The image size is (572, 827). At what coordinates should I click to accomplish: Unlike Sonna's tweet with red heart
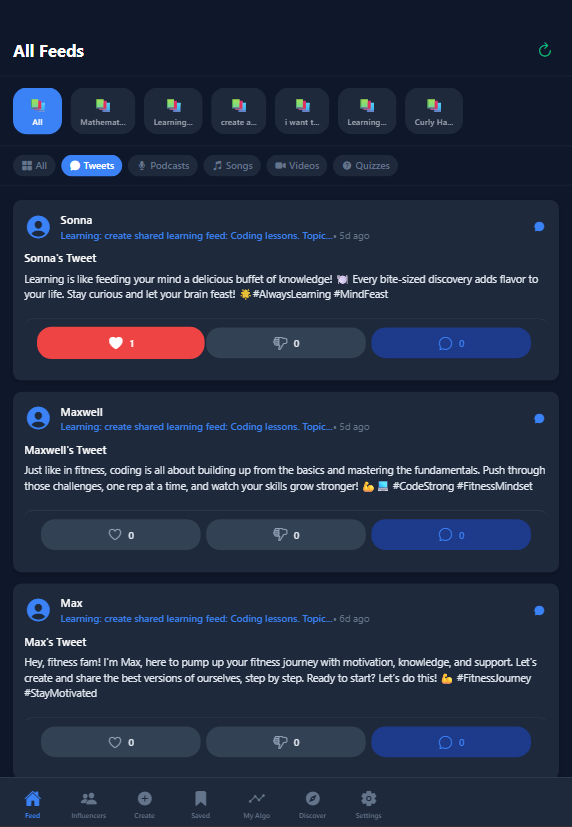pos(121,343)
